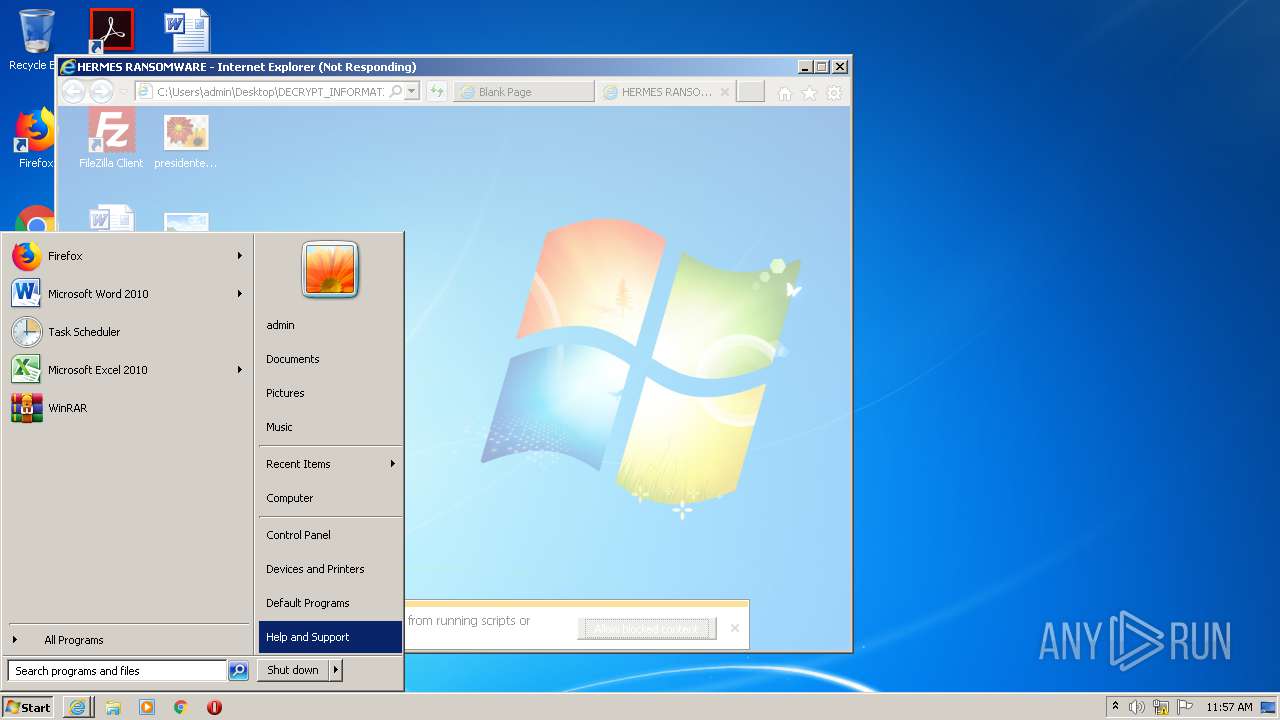The image size is (1280, 720).
Task: Open Windows Explorer taskbar icon
Action: tap(113, 707)
